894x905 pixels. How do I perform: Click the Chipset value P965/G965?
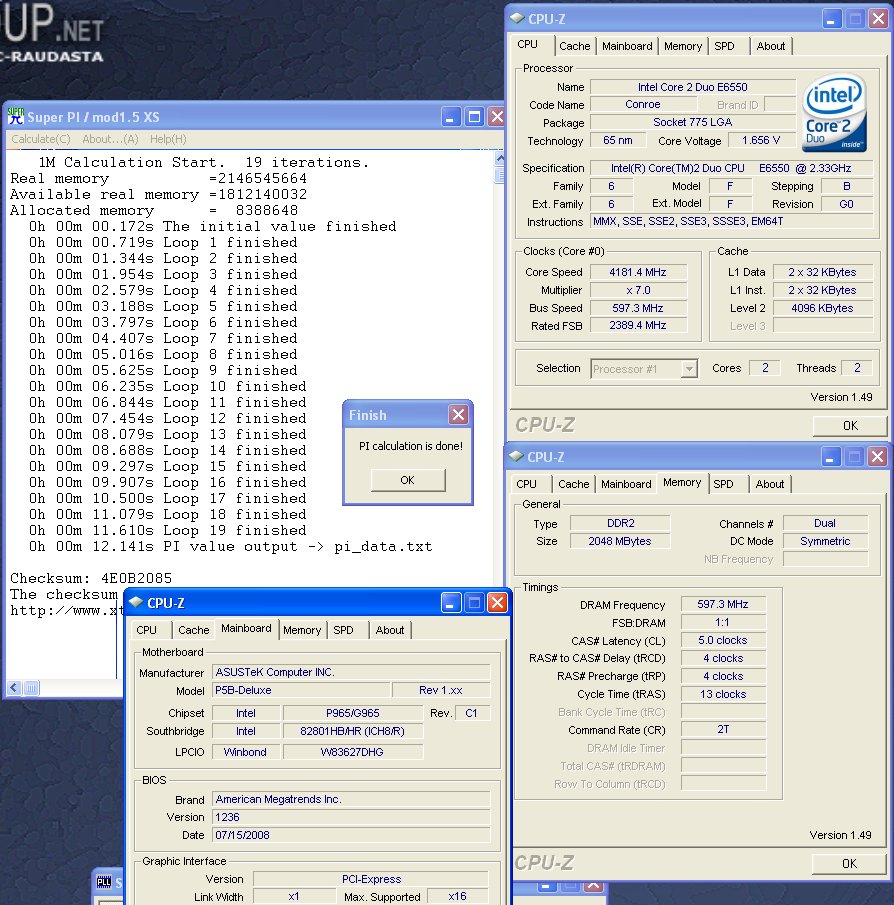pyautogui.click(x=353, y=713)
